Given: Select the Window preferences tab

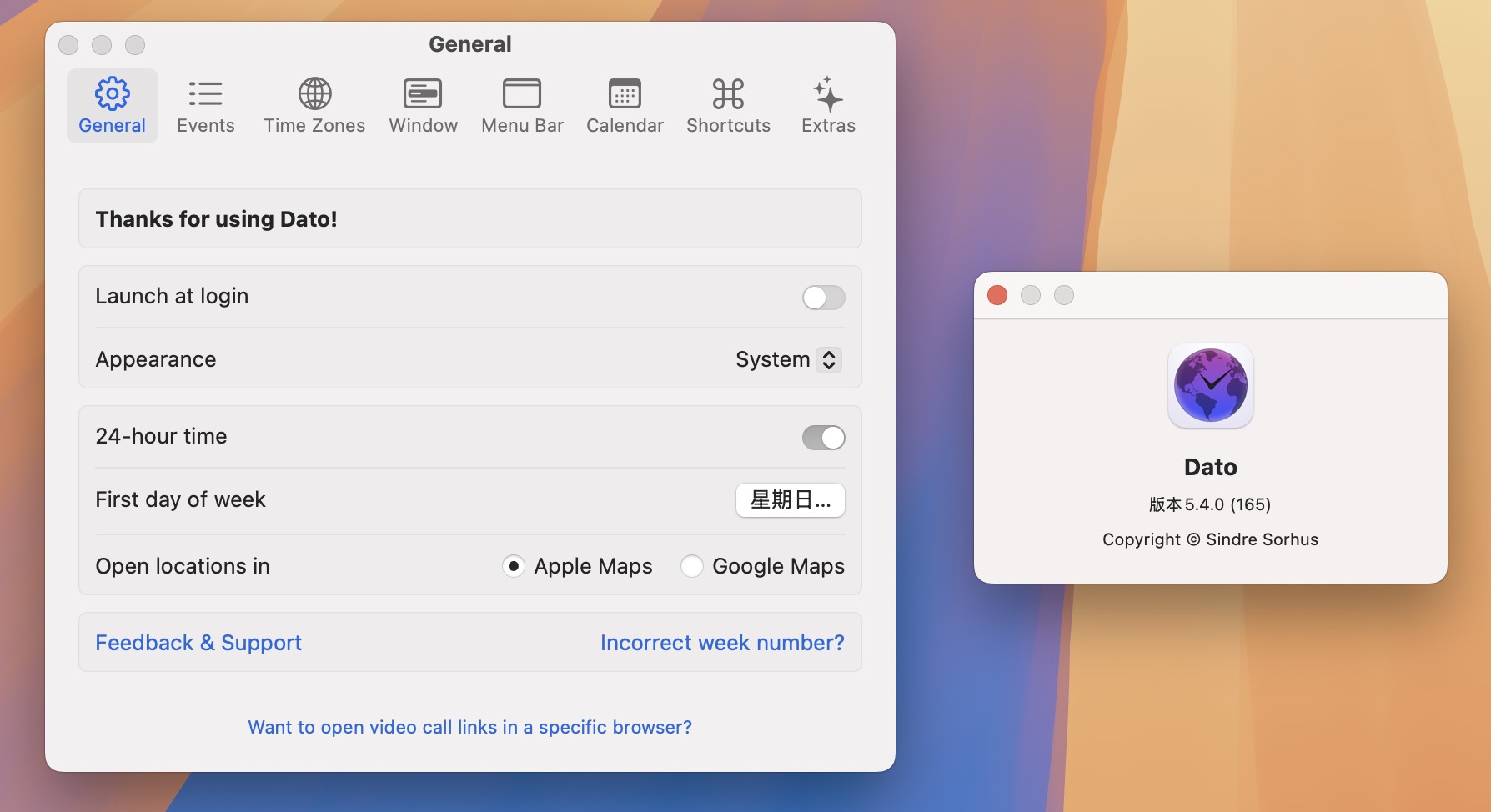Looking at the screenshot, I should [x=423, y=106].
